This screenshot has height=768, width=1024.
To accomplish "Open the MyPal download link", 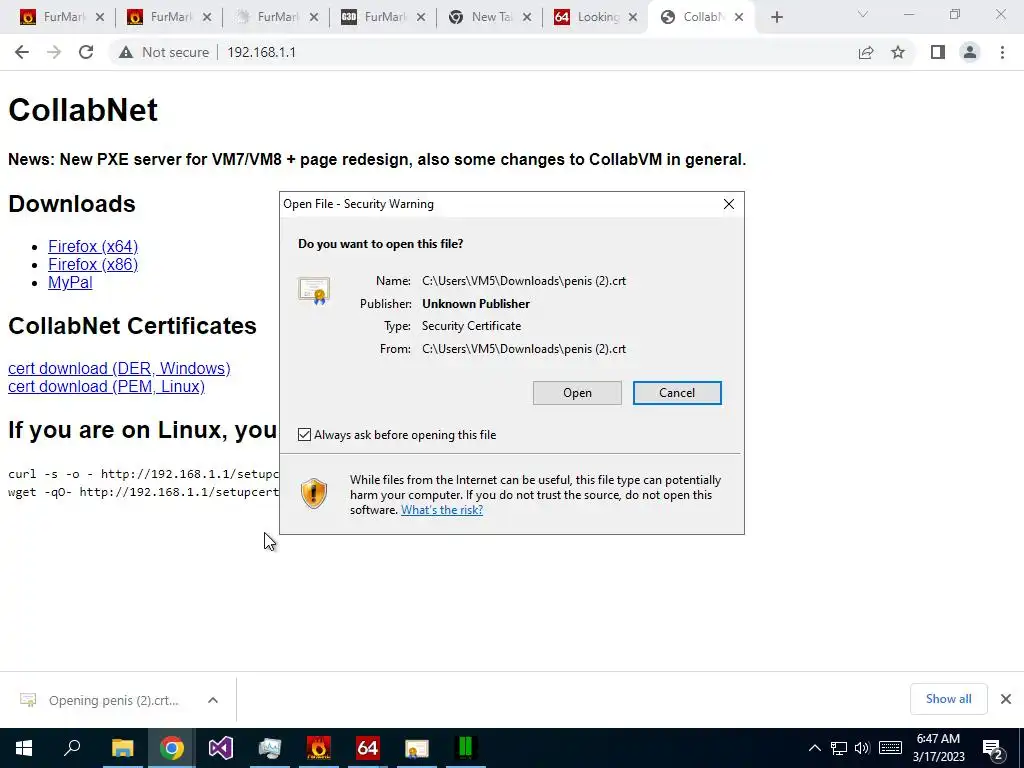I will 70,283.
